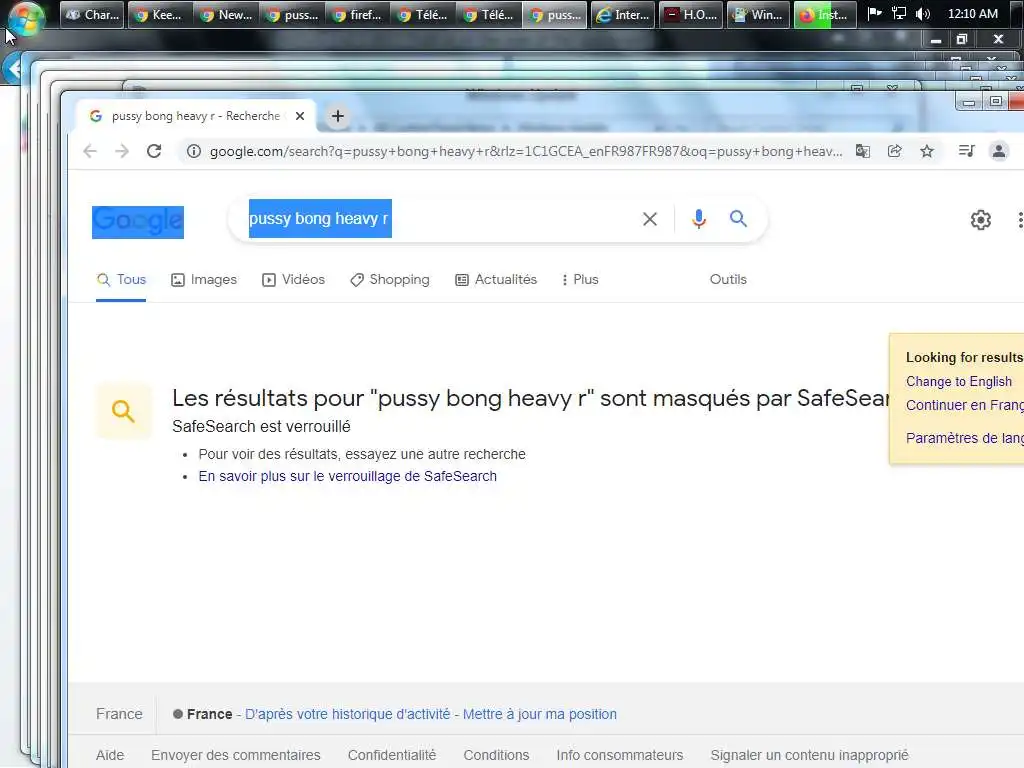Submit search with magnifier icon
The image size is (1024, 768).
coord(738,218)
